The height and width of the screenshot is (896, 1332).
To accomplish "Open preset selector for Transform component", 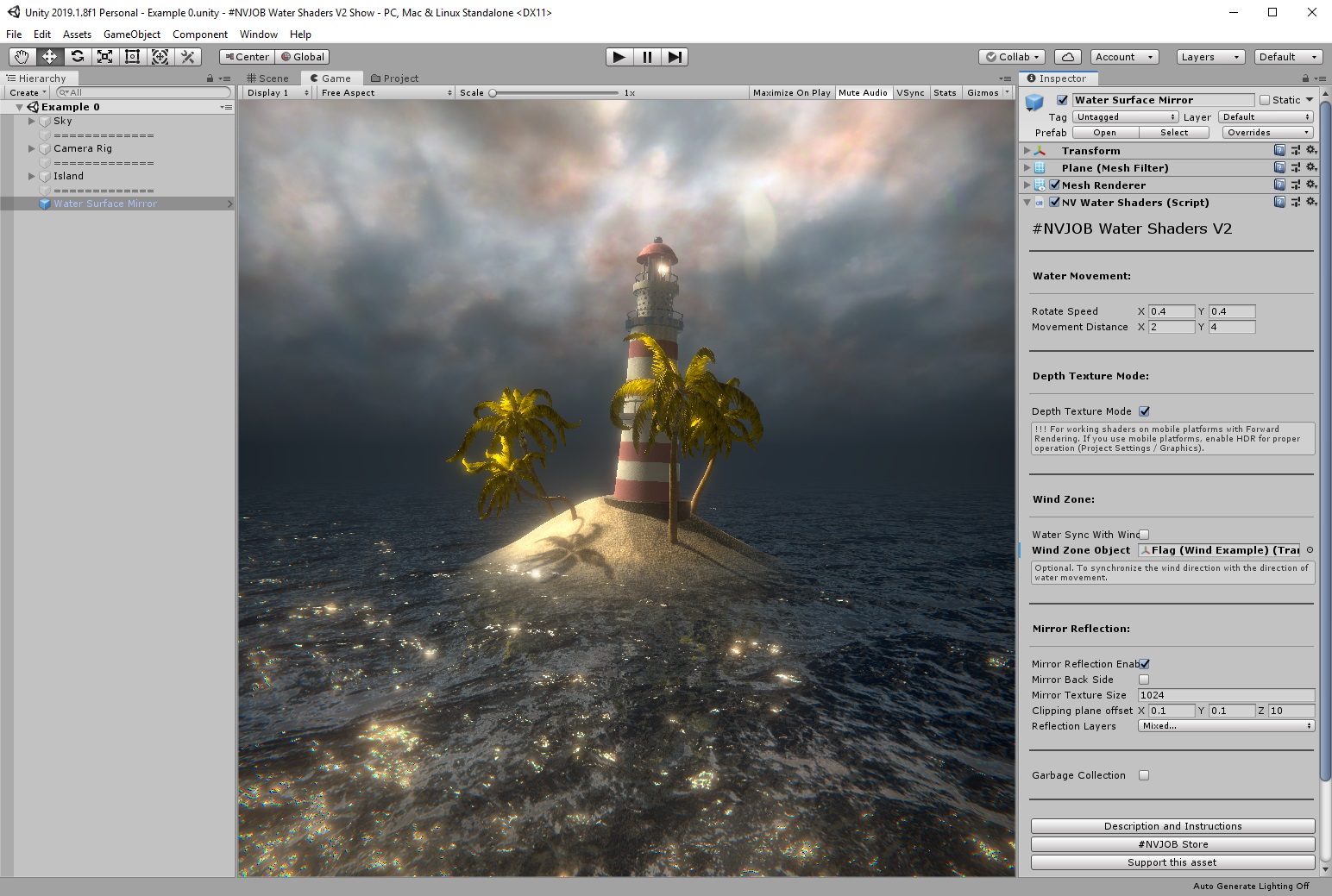I will pos(1295,150).
